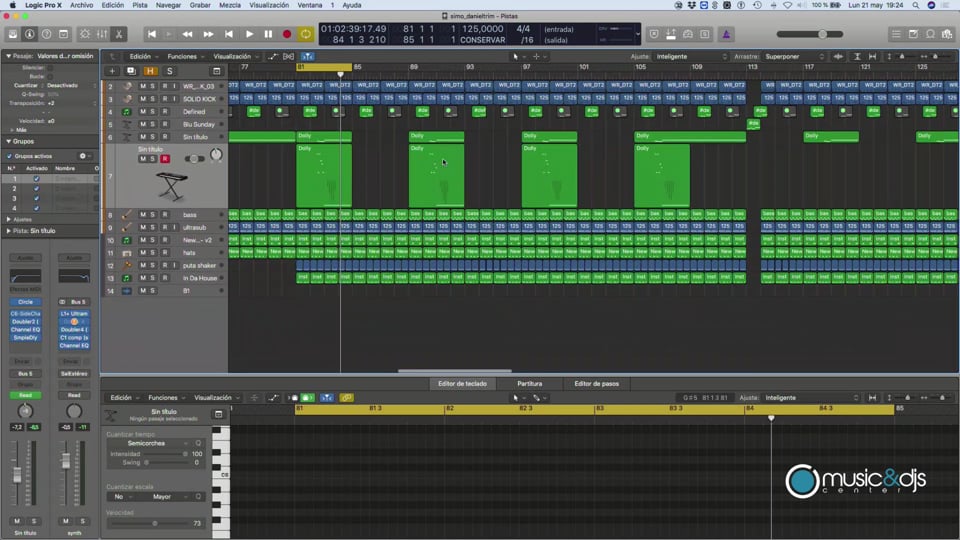
Task: Click horizontal auto zoom button
Action: click(872, 56)
